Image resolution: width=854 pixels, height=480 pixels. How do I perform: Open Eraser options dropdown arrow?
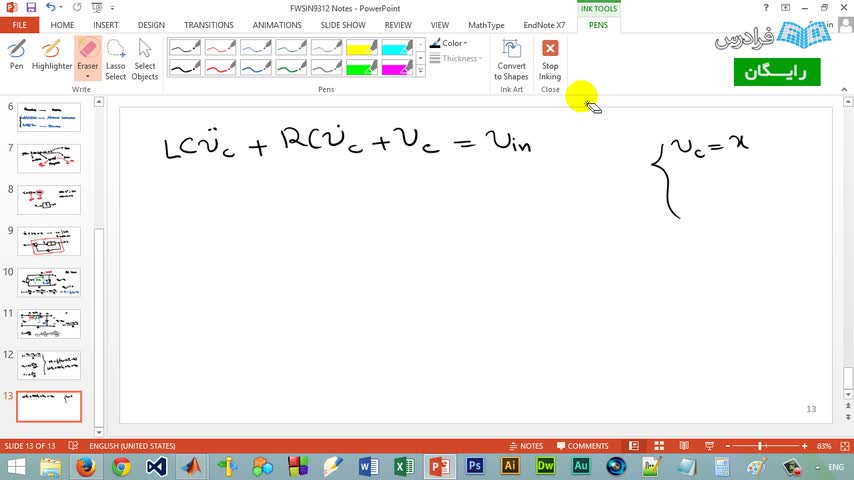click(87, 76)
